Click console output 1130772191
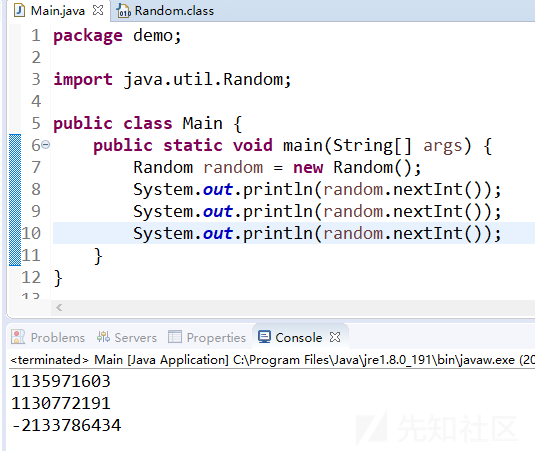The height and width of the screenshot is (451, 535). pos(61,403)
